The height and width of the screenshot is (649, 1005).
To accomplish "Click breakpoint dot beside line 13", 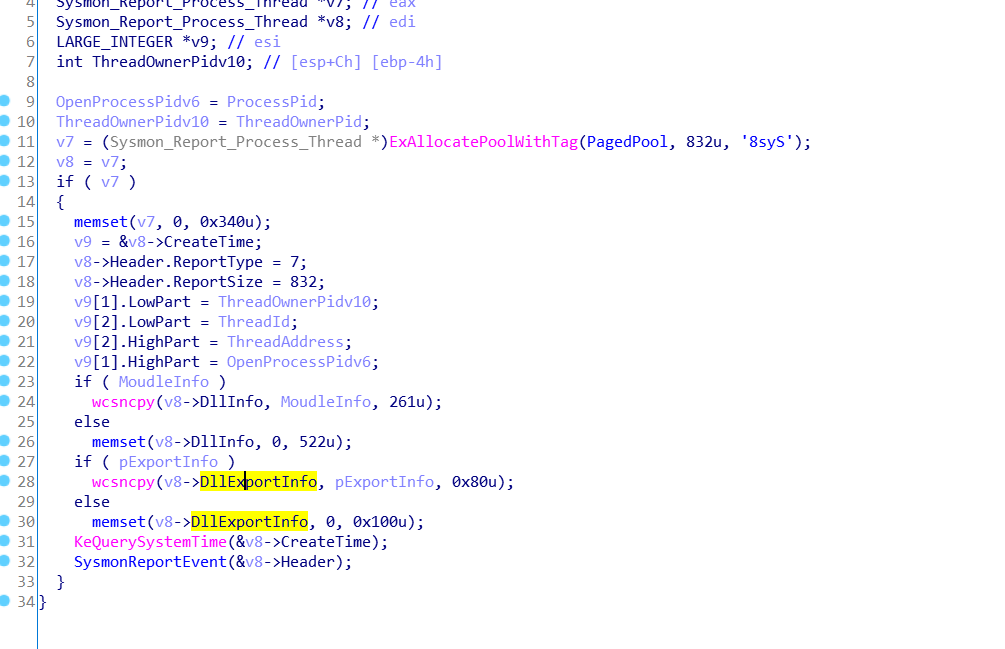I will click(4, 180).
